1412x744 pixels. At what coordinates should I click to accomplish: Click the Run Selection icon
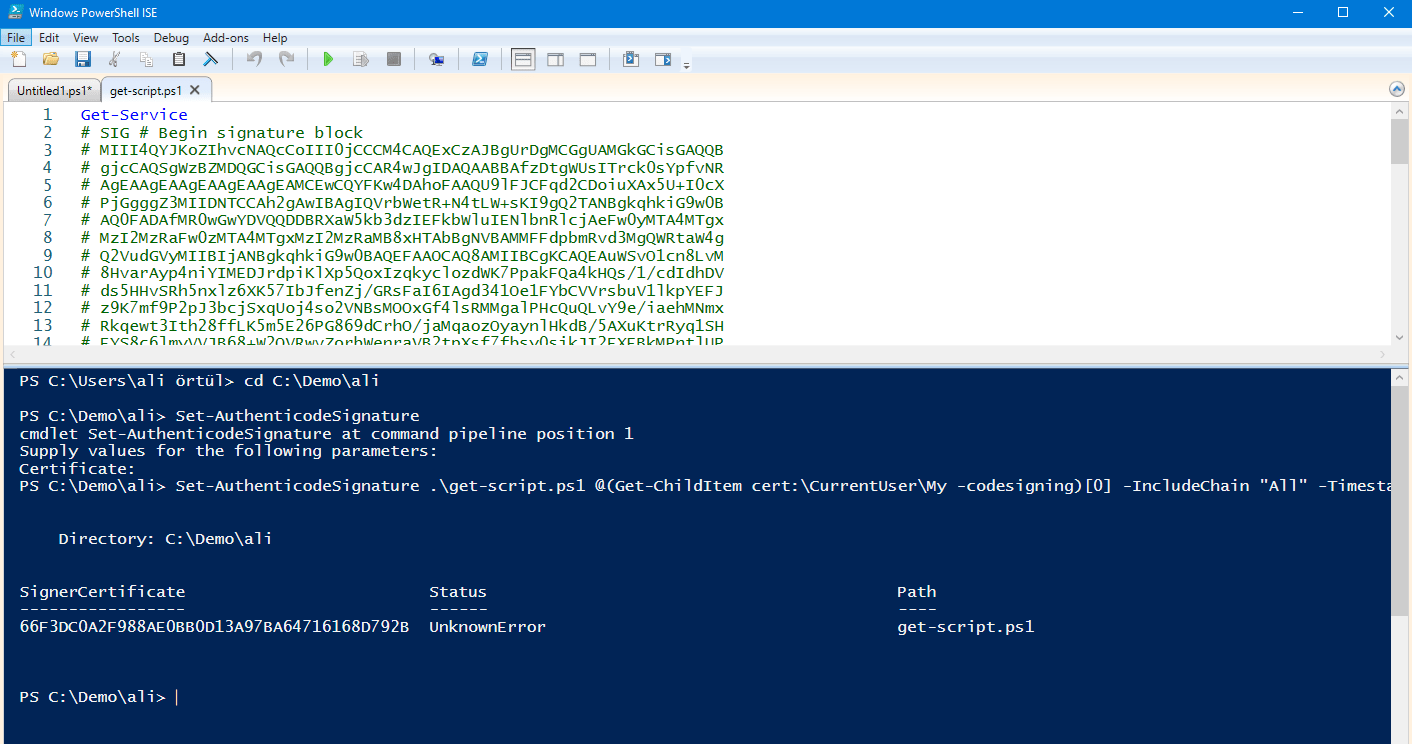[360, 60]
